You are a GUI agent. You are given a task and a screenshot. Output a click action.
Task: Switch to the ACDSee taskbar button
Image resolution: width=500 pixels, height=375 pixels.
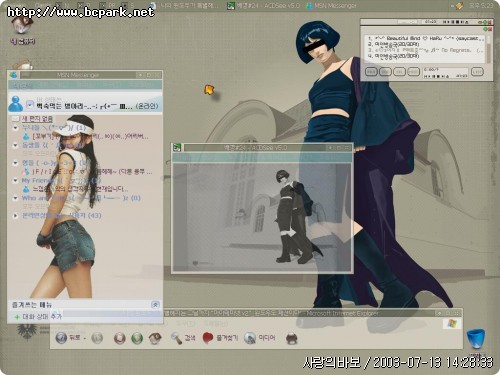click(x=263, y=6)
